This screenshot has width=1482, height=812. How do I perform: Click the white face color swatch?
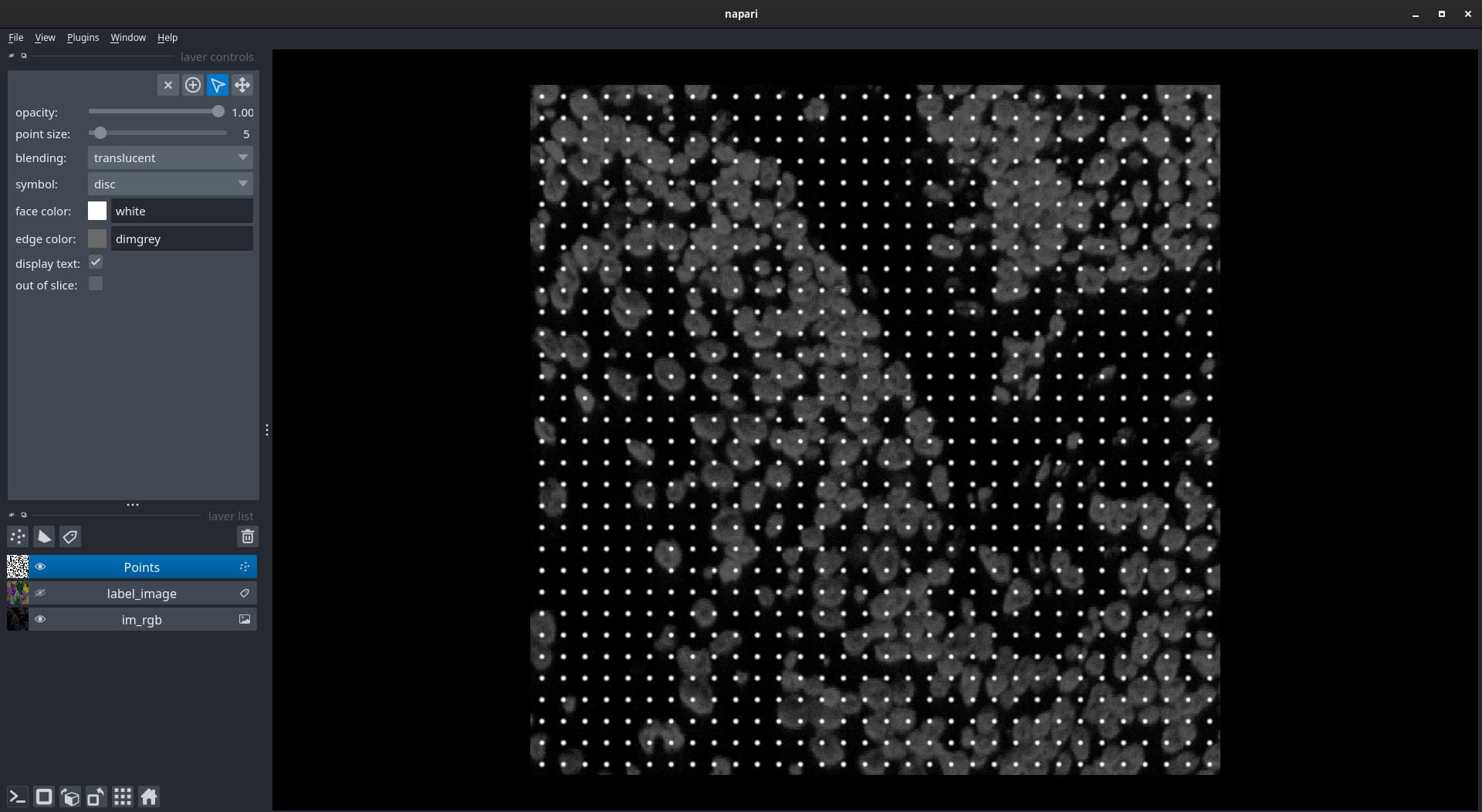(97, 211)
